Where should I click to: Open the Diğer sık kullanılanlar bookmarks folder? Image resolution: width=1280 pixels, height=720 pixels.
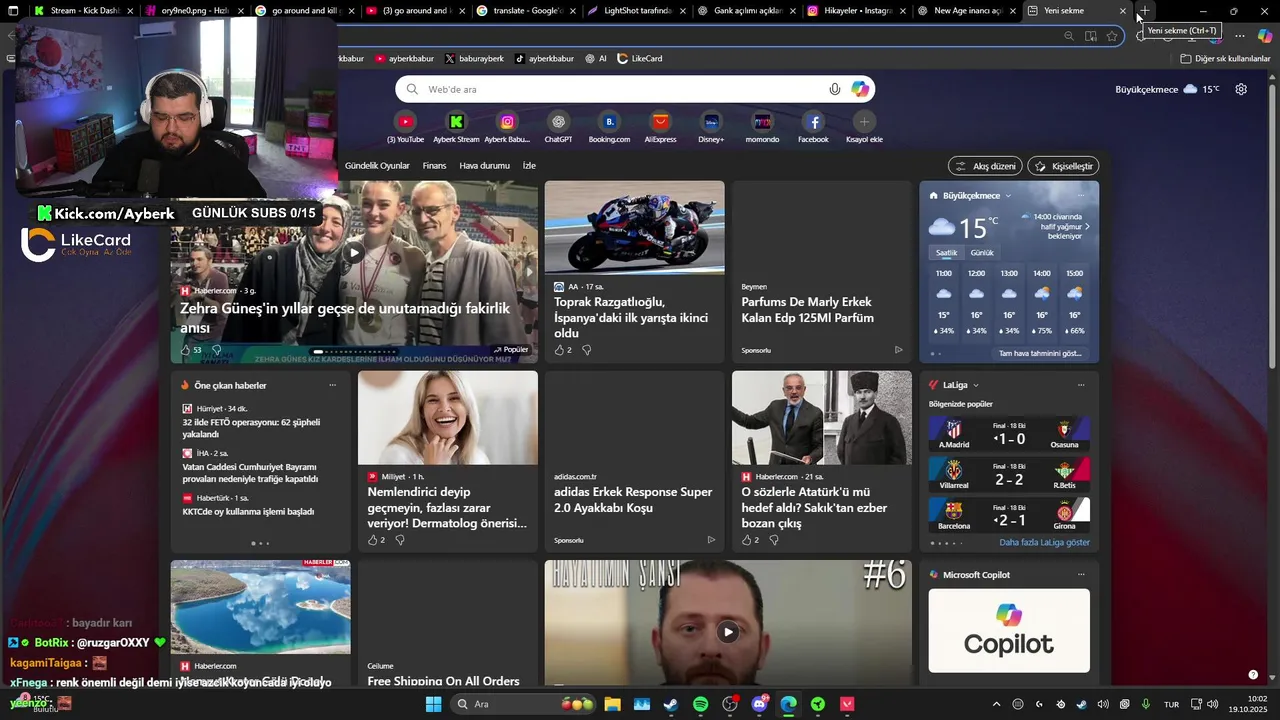(x=1225, y=59)
